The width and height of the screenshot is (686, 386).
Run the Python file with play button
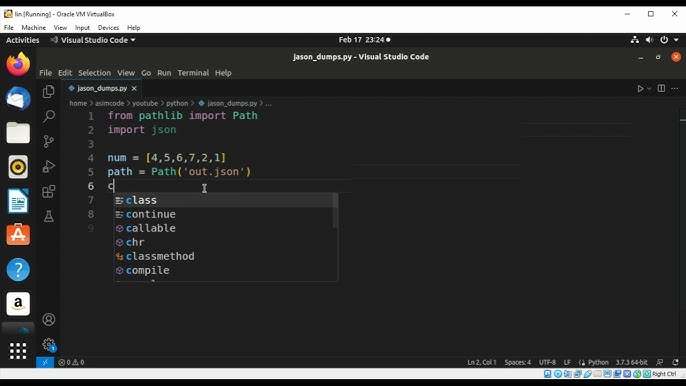pyautogui.click(x=640, y=89)
